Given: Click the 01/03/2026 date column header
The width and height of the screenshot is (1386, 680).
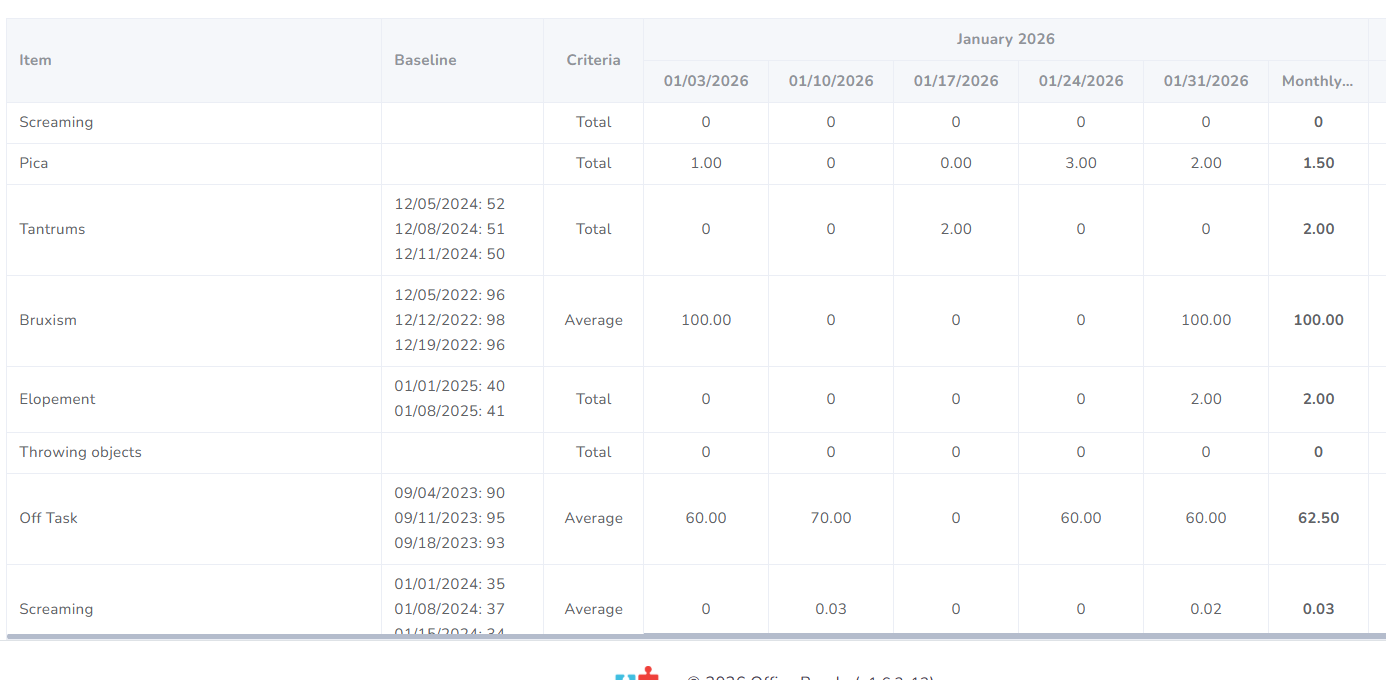Looking at the screenshot, I should [x=706, y=81].
